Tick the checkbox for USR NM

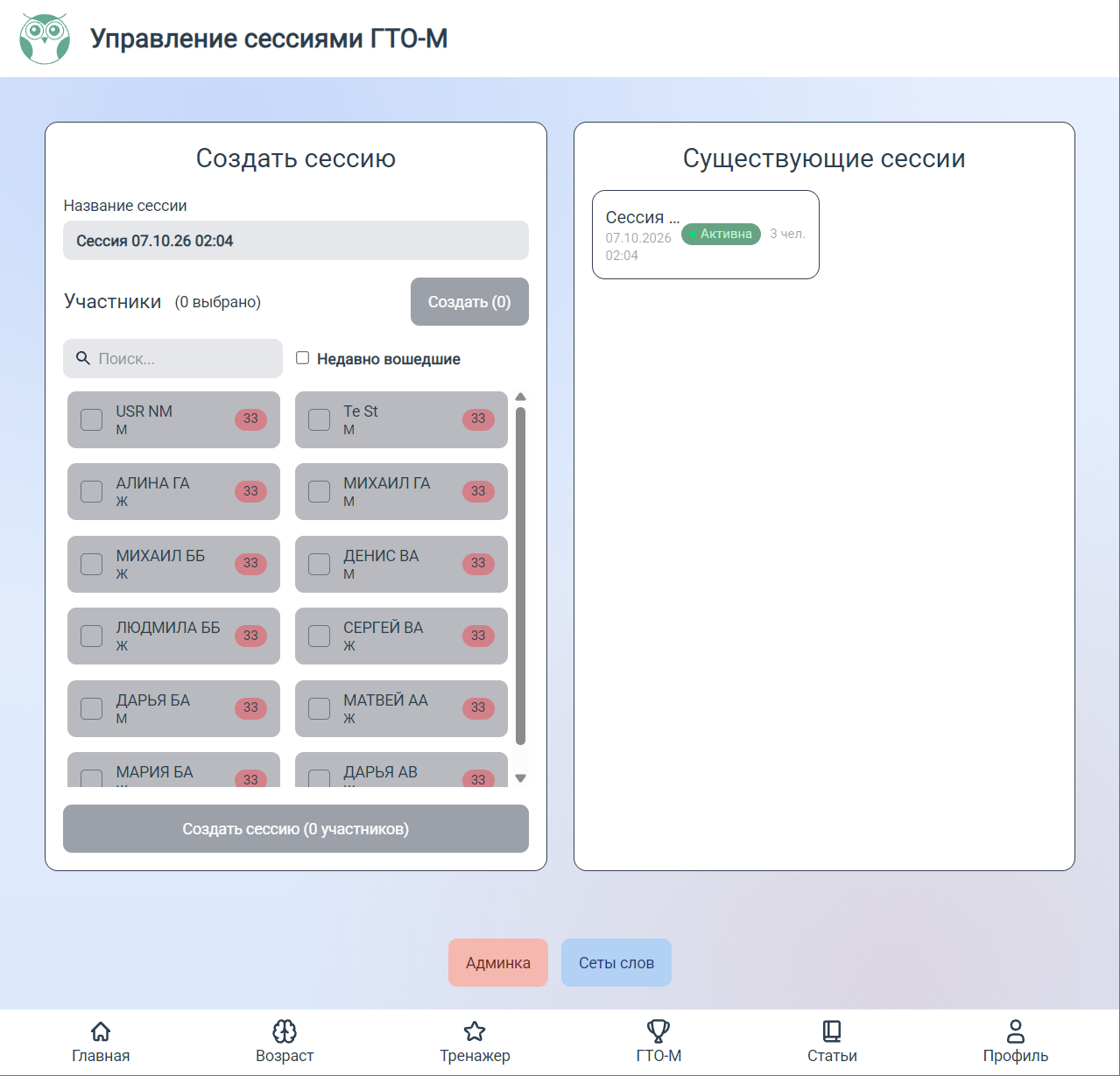(x=92, y=419)
